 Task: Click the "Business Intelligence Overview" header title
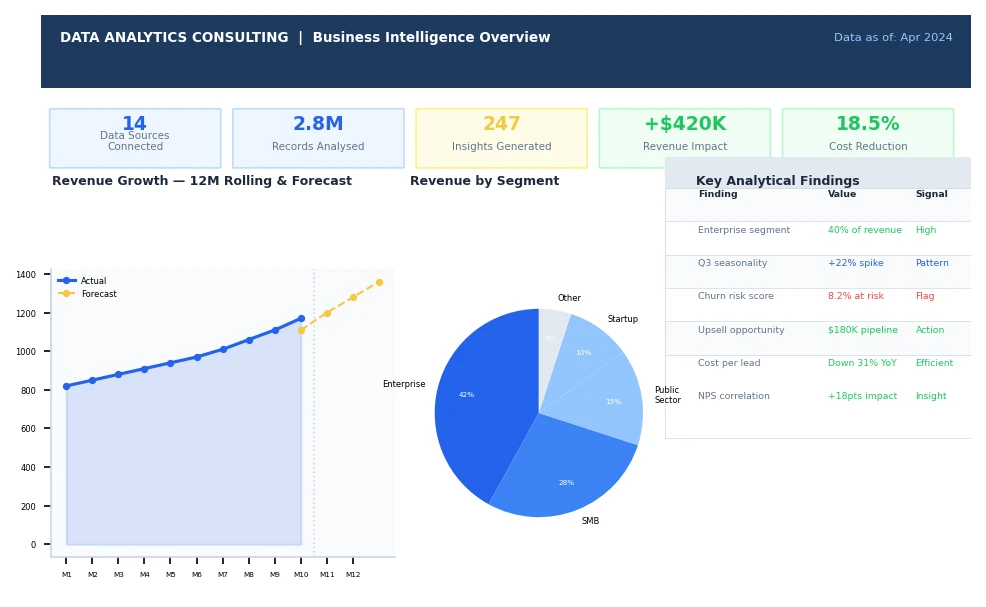[x=431, y=37]
